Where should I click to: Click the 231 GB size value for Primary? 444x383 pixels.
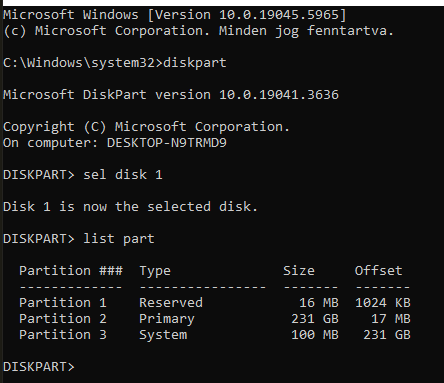click(315, 319)
